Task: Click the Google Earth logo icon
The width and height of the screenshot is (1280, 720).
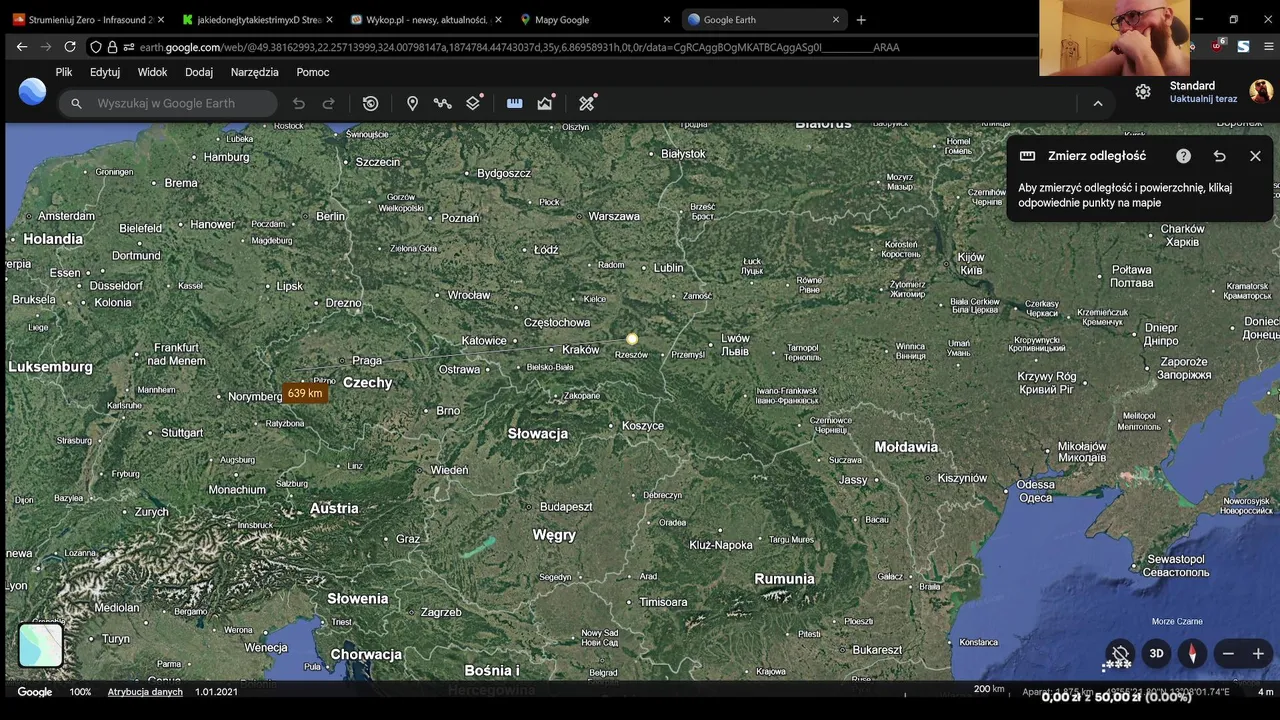Action: pos(32,91)
